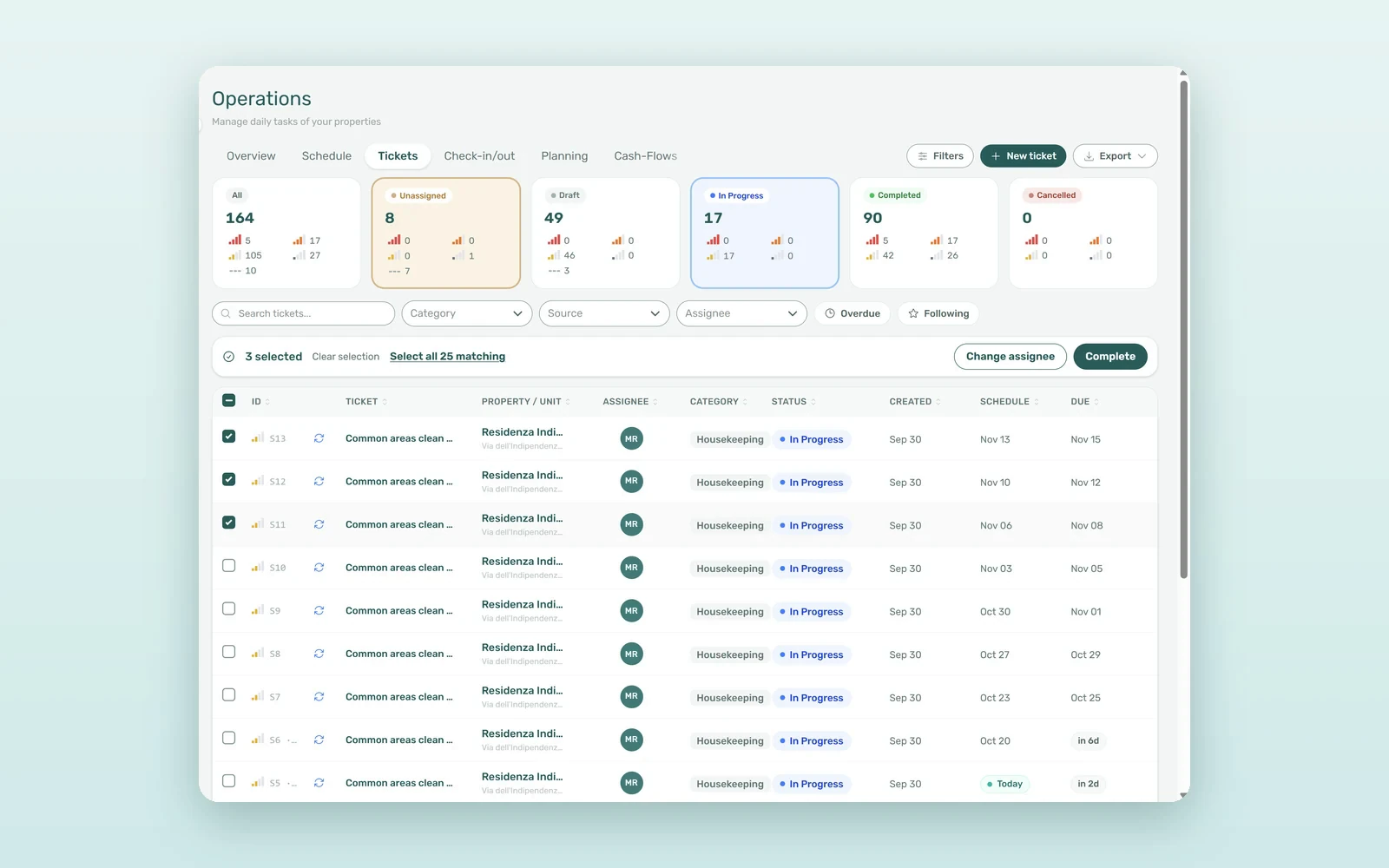The image size is (1389, 868).
Task: Sort by the PROPERTY / UNIT column arrows
Action: click(x=568, y=402)
